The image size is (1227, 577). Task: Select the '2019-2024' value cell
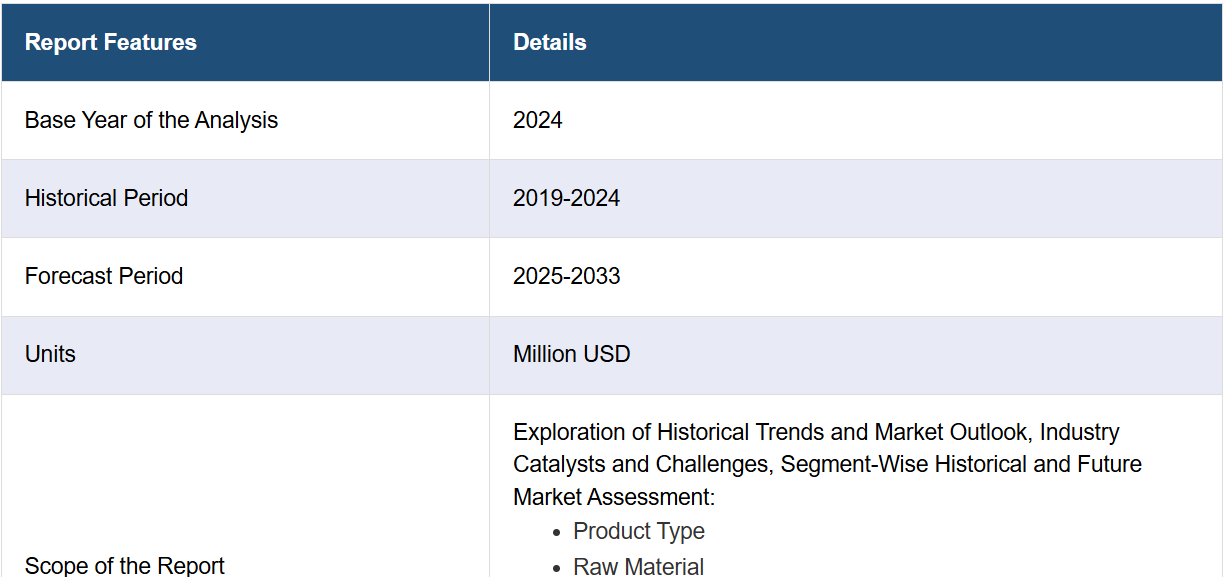pos(856,198)
